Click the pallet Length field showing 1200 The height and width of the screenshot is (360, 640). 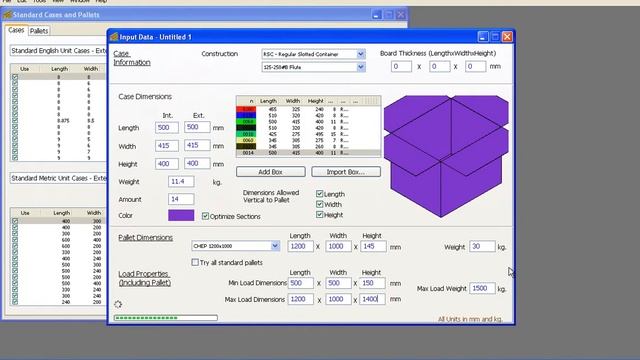click(300, 246)
